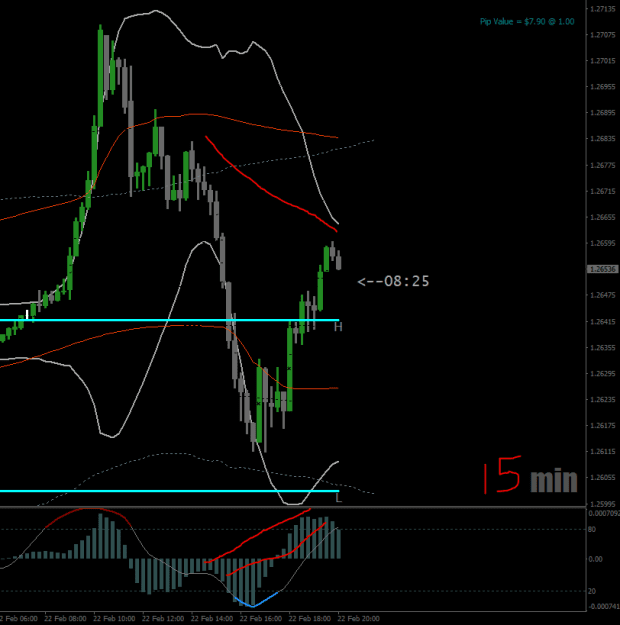Click price axis value 1.26775
The width and height of the screenshot is (620, 625).
[603, 165]
